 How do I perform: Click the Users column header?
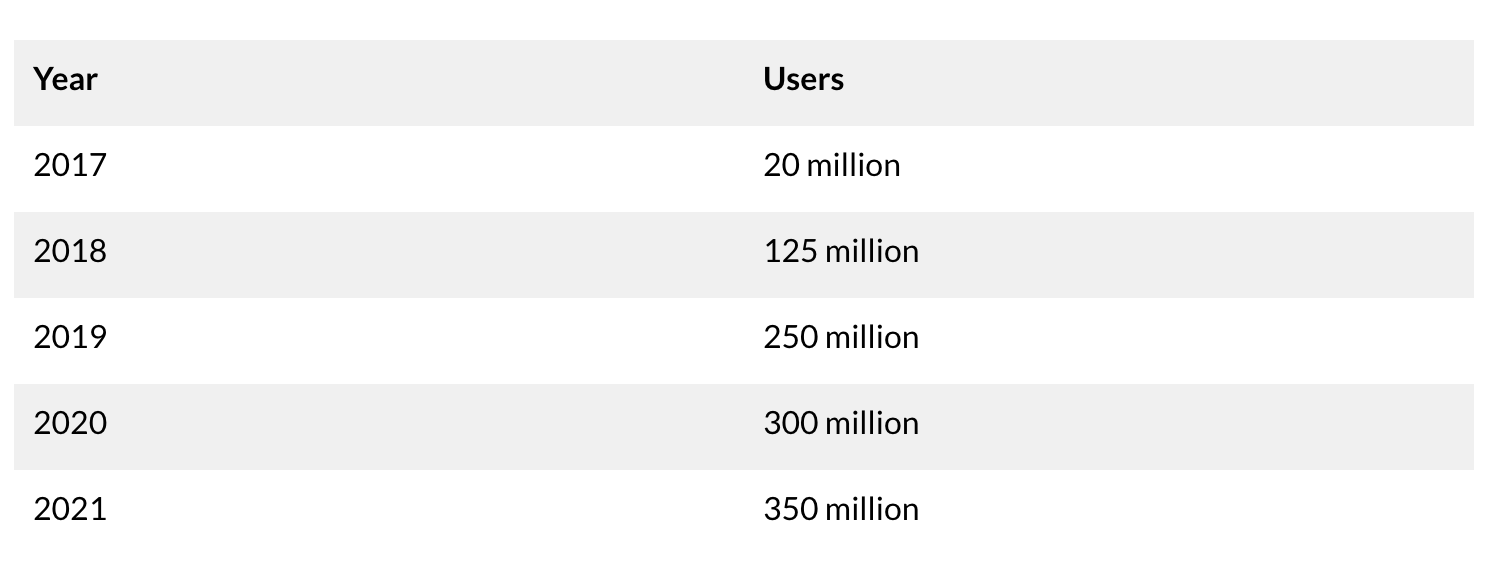click(803, 79)
